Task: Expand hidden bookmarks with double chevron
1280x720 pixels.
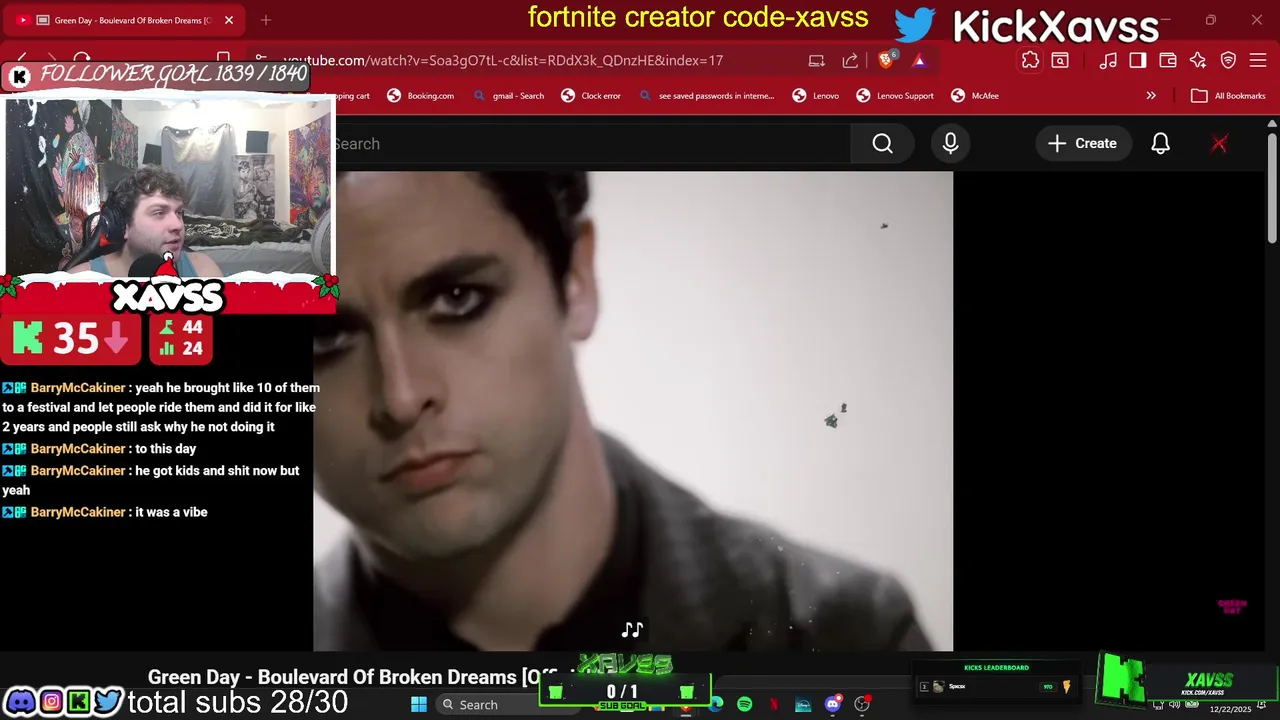Action: click(1151, 96)
